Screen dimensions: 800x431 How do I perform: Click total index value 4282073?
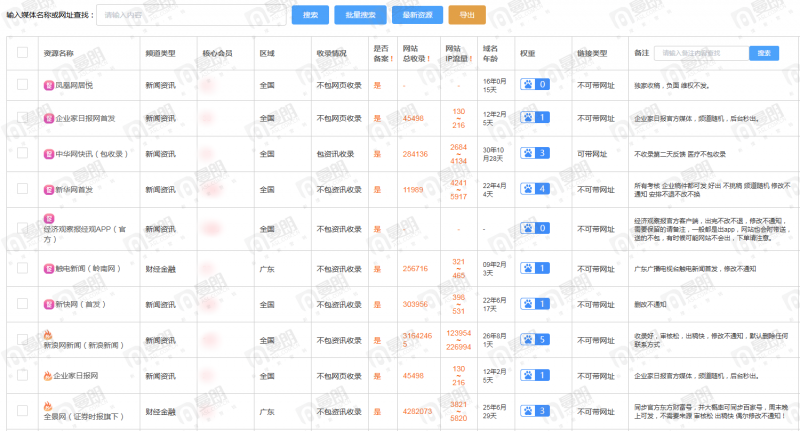(x=417, y=411)
